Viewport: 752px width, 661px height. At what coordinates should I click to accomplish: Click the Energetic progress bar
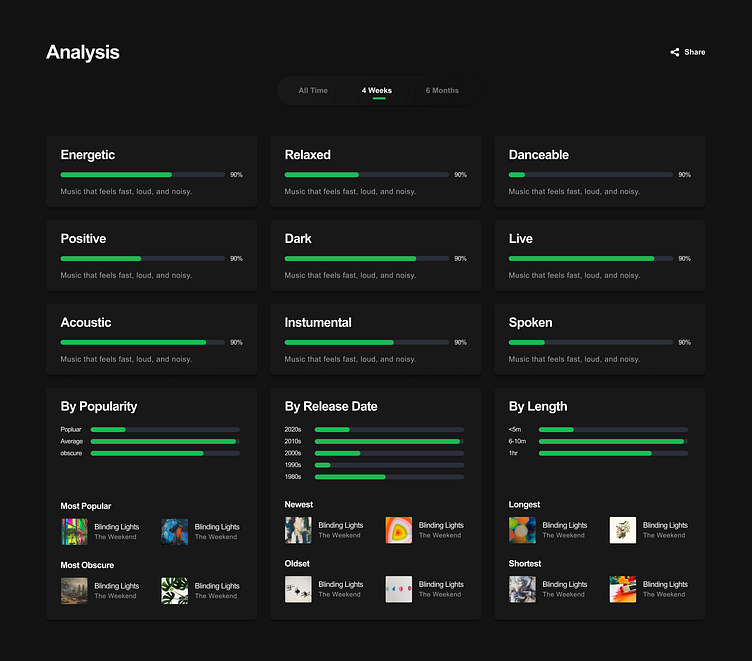pos(143,175)
